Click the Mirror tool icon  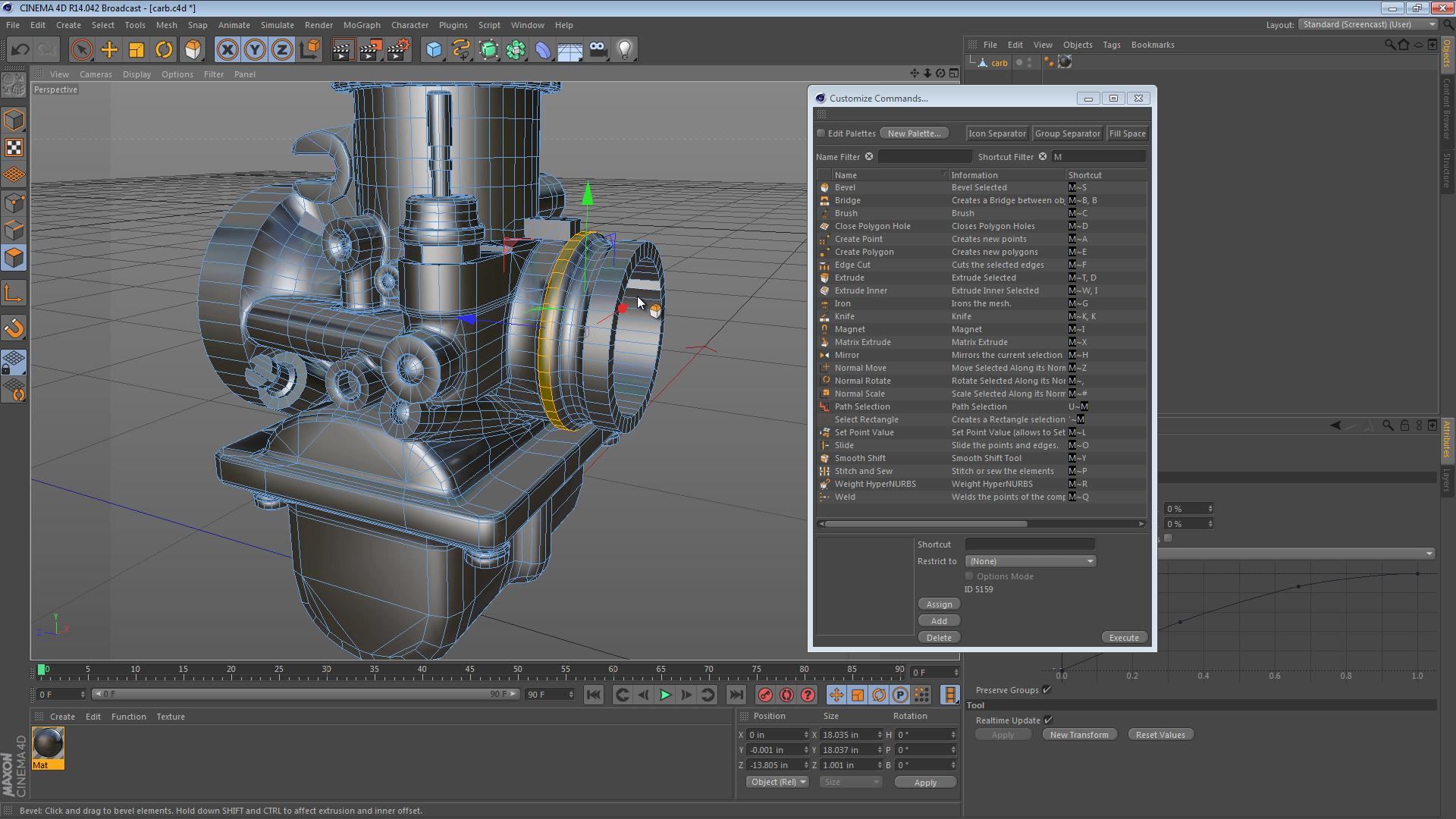(824, 355)
